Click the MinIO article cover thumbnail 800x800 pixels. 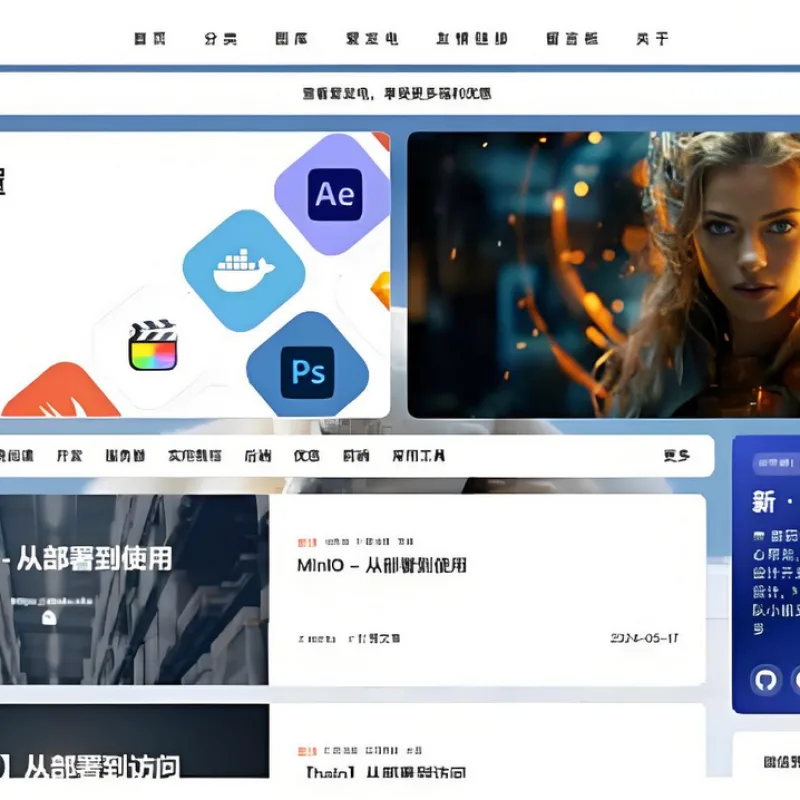tap(134, 590)
